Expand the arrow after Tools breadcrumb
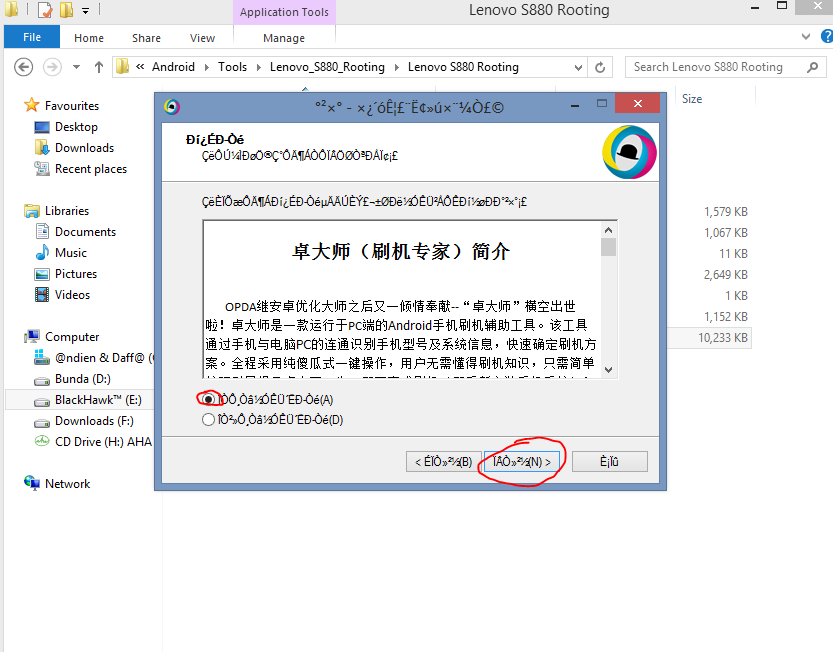Image resolution: width=833 pixels, height=652 pixels. point(259,67)
